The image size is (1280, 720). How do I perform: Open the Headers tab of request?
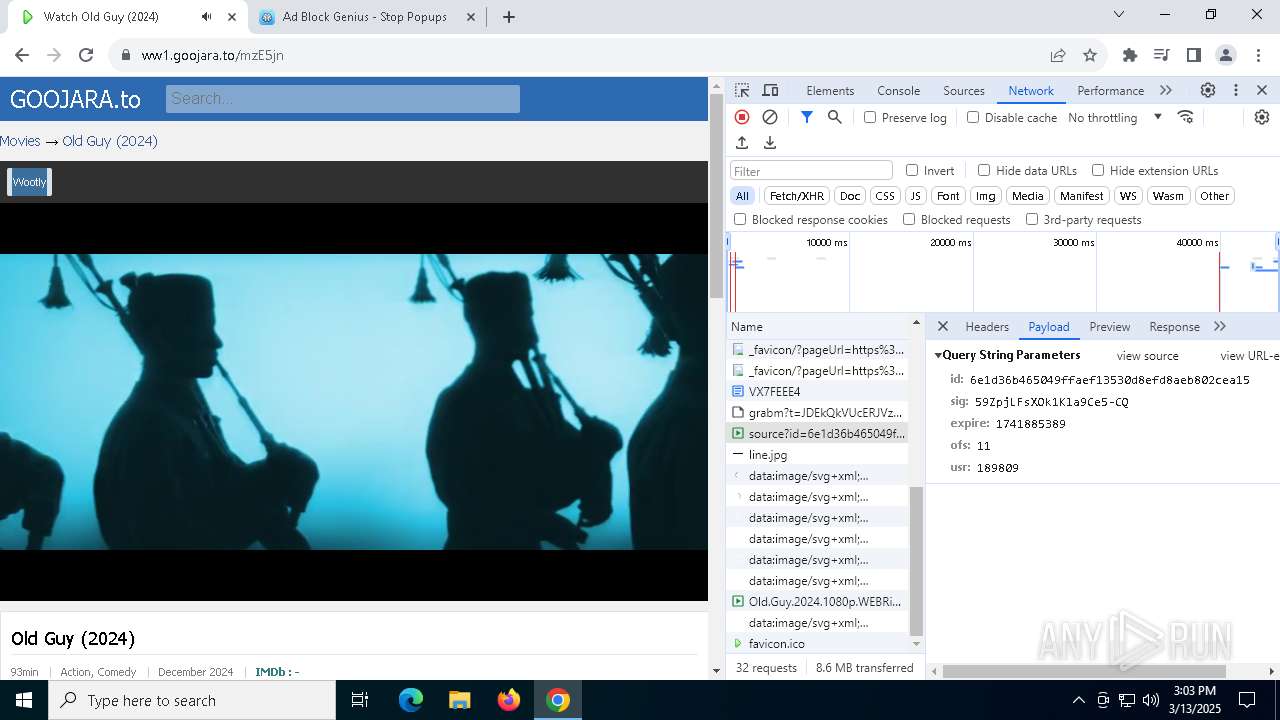tap(987, 326)
